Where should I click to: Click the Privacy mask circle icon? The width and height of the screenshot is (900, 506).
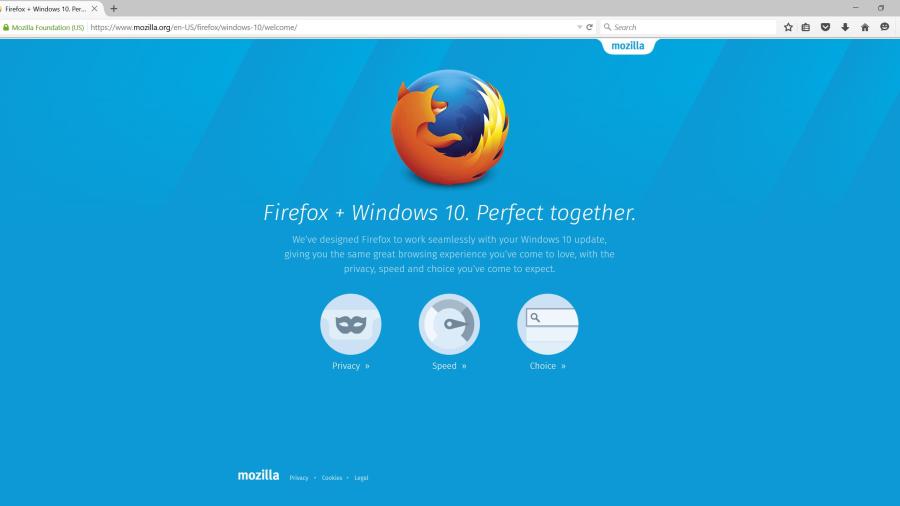(351, 324)
